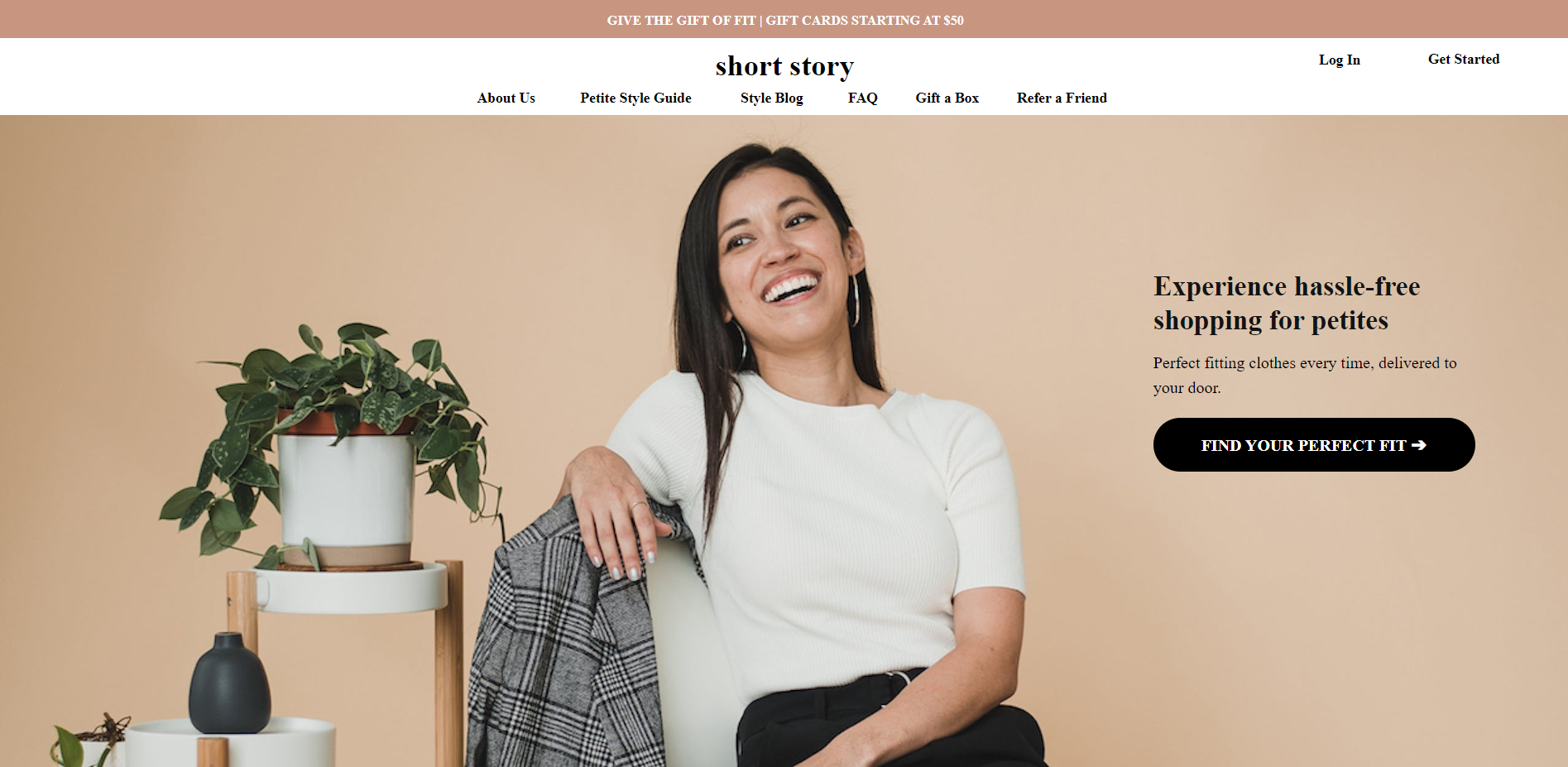Click the short story logo
This screenshot has width=1568, height=767.
point(784,66)
